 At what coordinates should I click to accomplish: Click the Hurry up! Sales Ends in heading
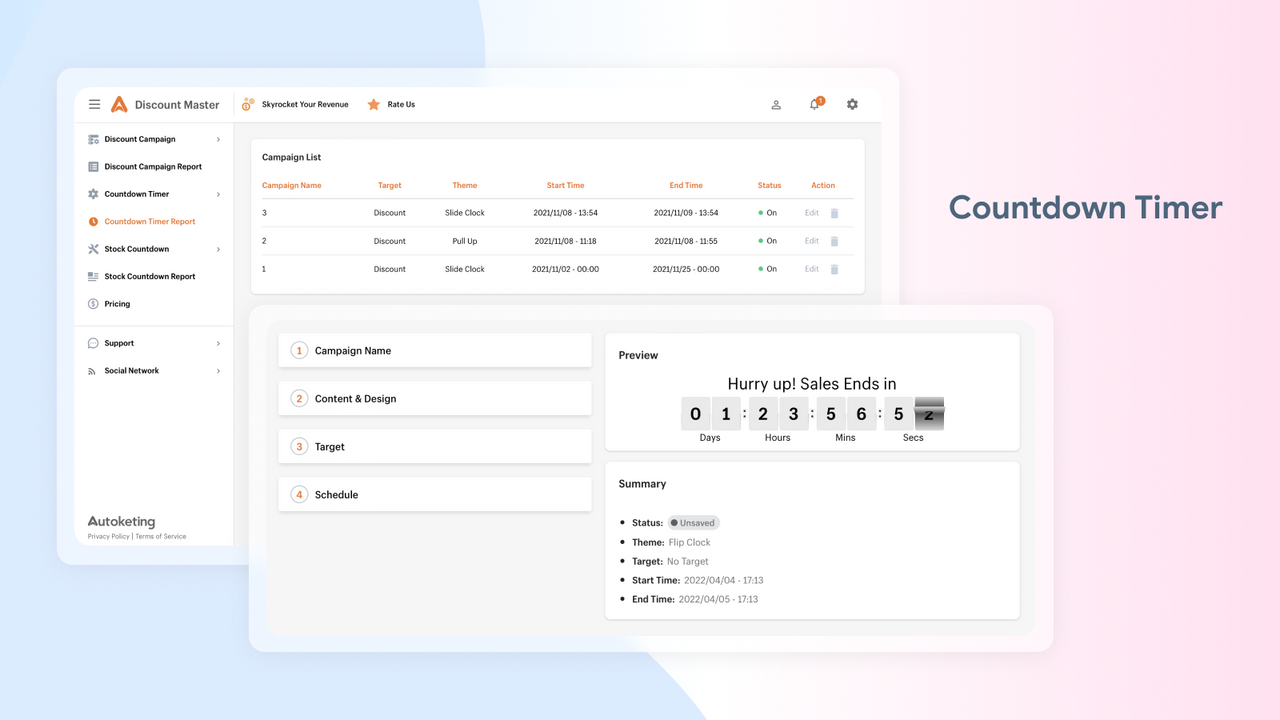[x=812, y=384]
